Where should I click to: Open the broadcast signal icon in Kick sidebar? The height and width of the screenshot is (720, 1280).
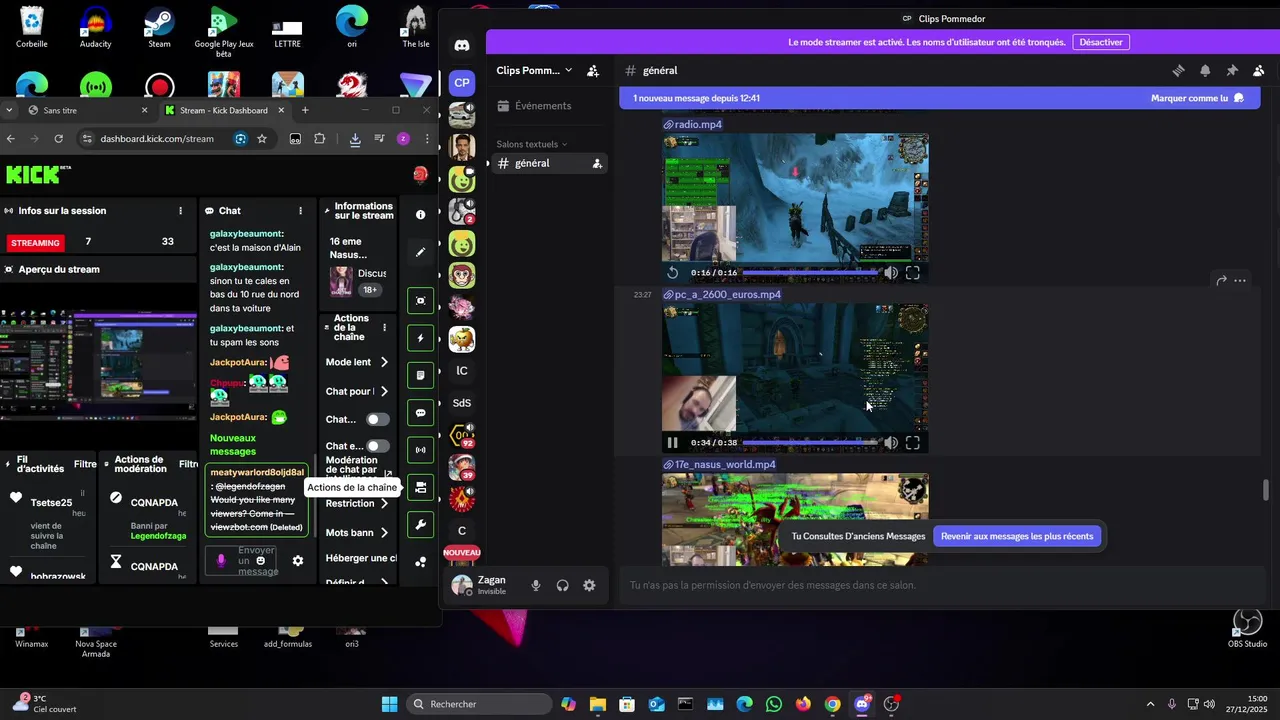point(420,450)
